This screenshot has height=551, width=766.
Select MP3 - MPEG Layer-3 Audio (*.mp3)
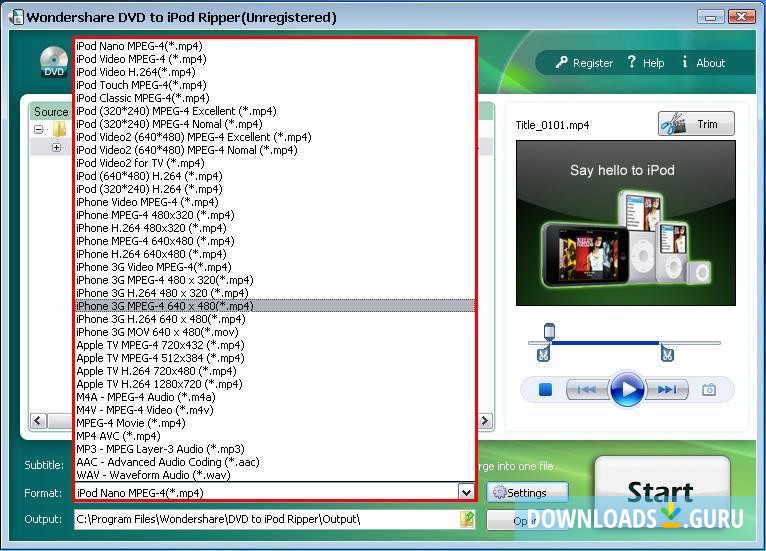[x=275, y=449]
